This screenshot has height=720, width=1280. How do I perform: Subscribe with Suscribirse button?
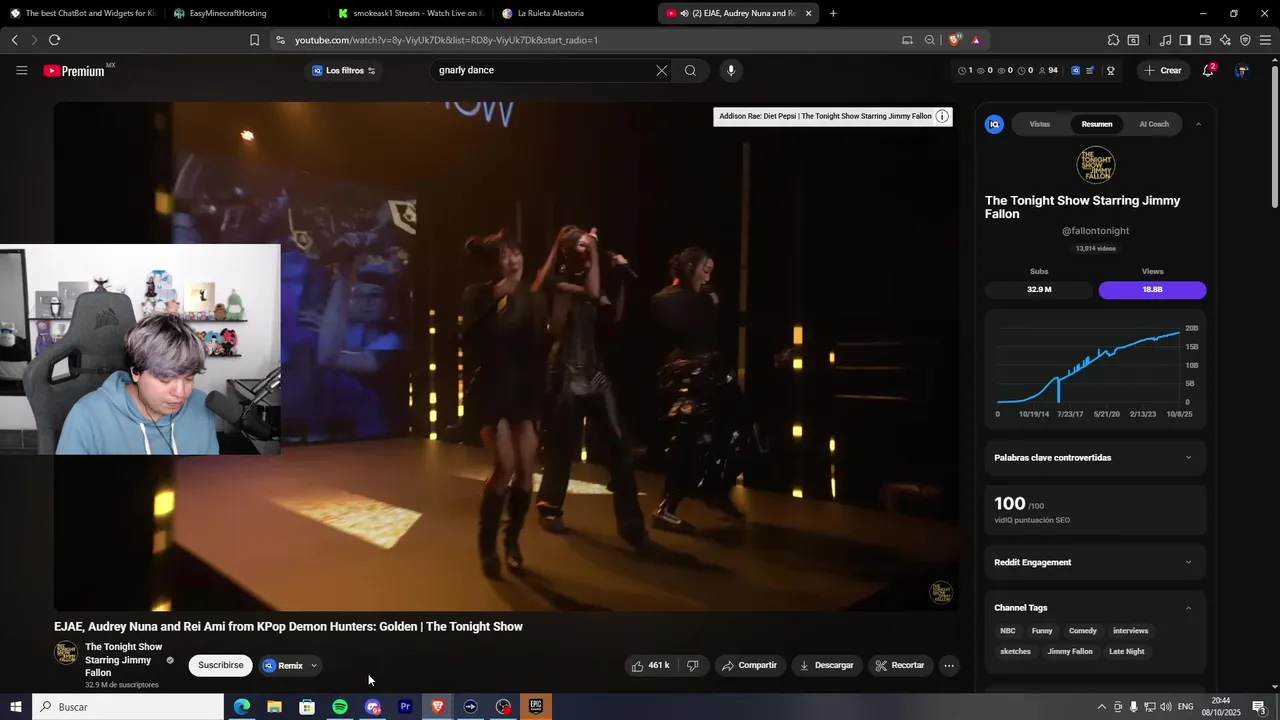coord(221,665)
